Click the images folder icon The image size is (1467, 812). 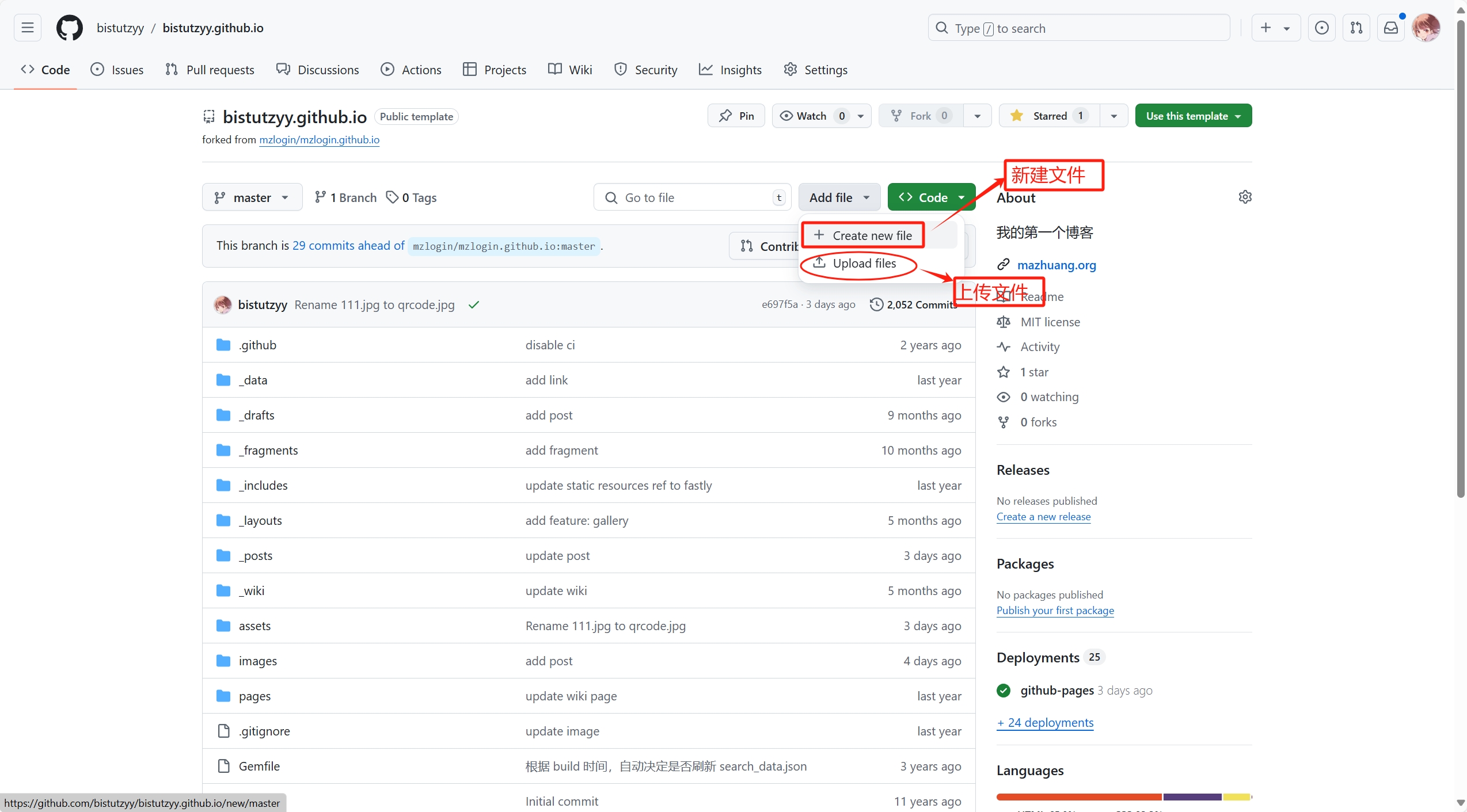(x=223, y=661)
